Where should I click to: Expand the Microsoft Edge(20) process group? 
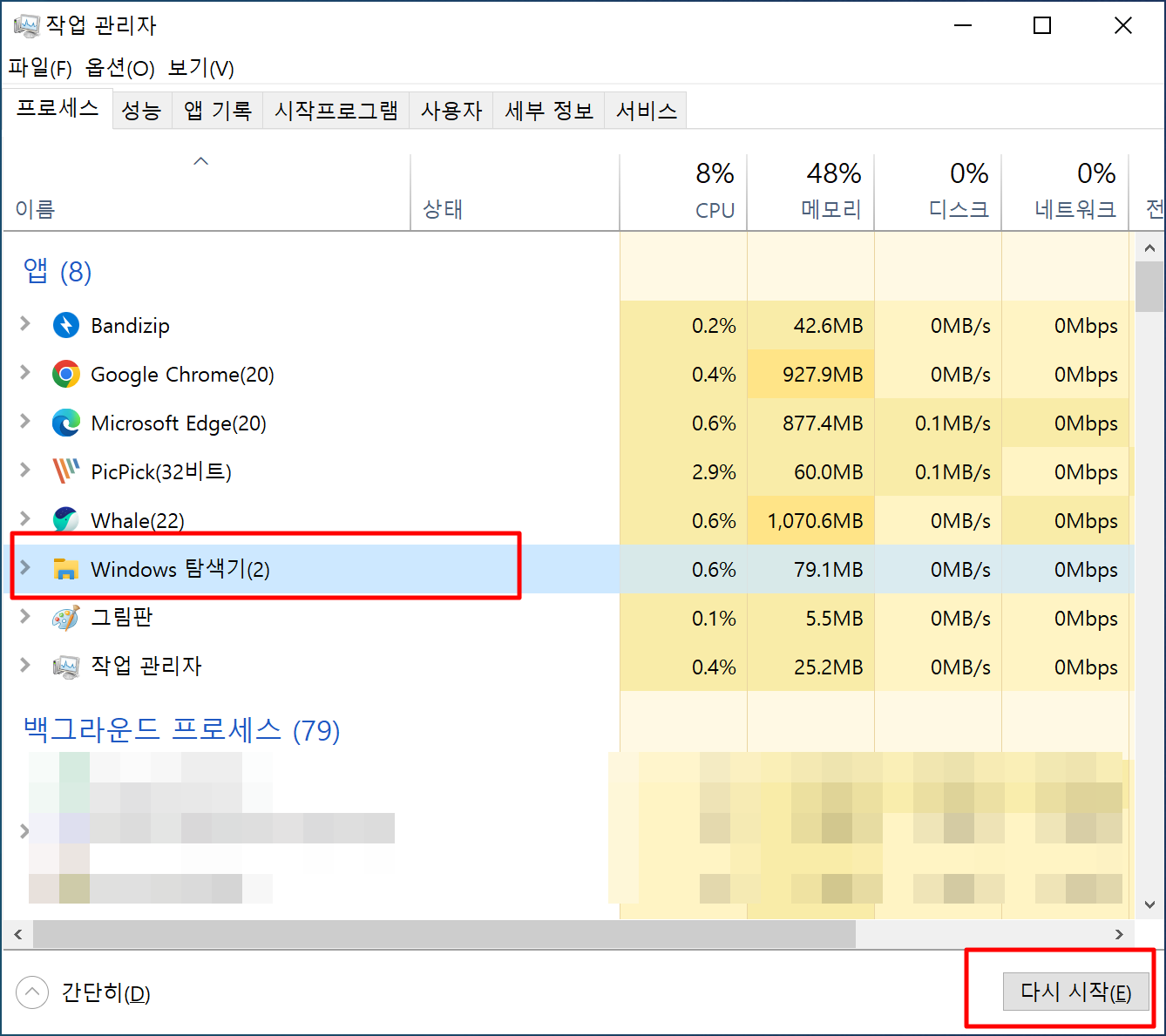[25, 422]
